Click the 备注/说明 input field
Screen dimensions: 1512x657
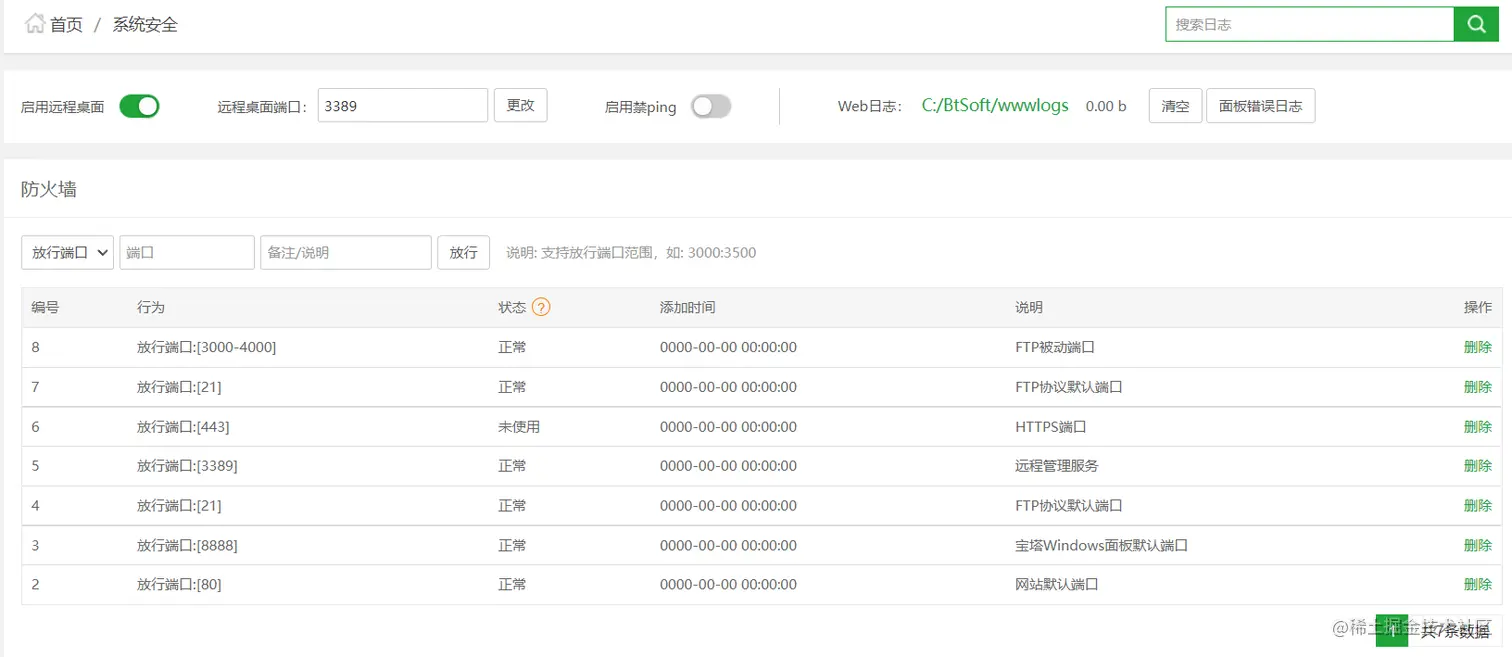click(346, 253)
